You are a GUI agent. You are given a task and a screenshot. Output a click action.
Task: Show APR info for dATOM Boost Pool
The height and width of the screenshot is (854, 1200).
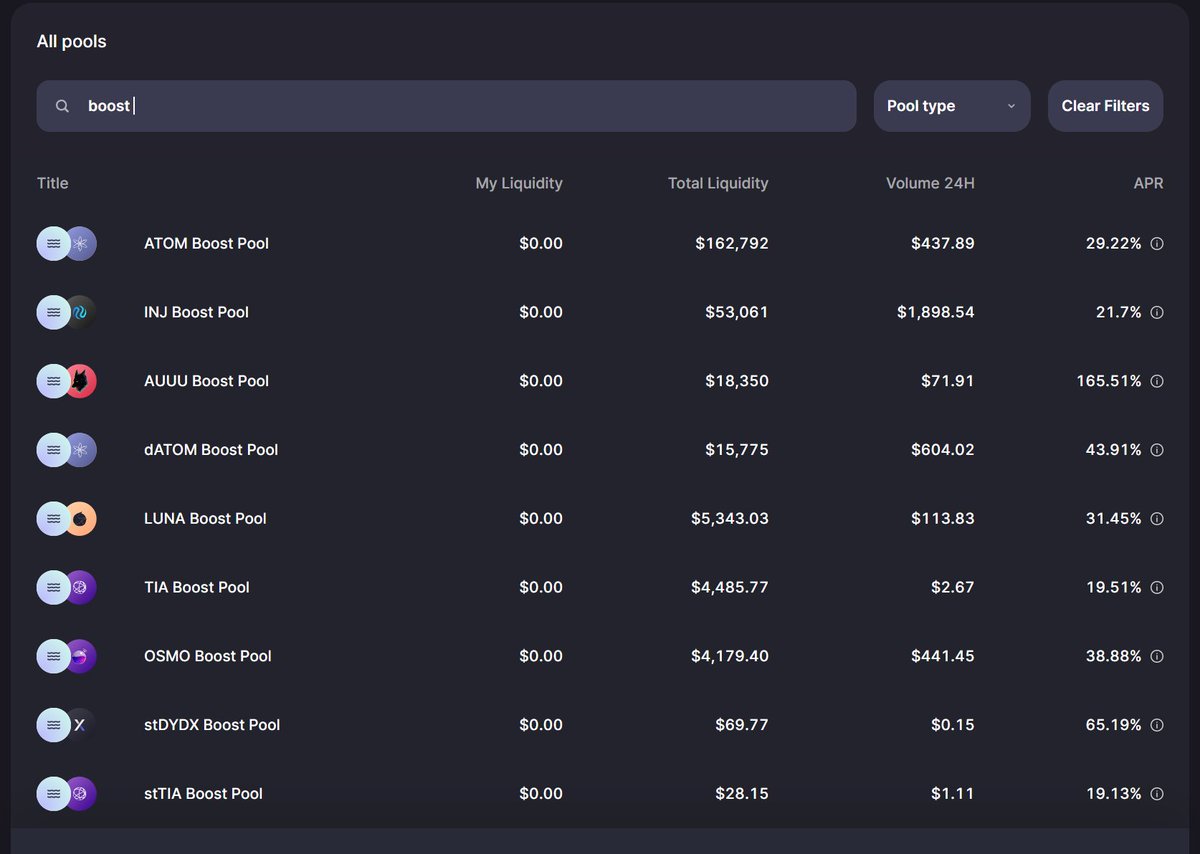tap(1157, 450)
